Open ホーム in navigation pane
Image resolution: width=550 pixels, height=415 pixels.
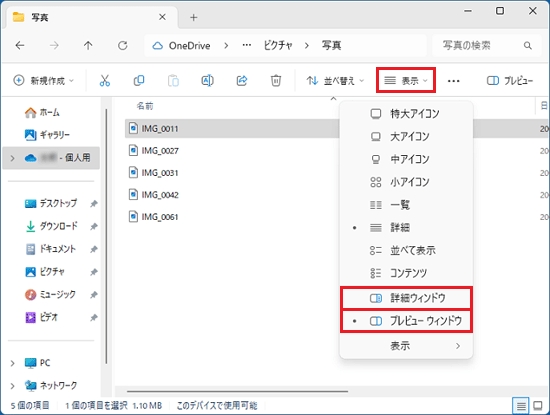pos(42,112)
